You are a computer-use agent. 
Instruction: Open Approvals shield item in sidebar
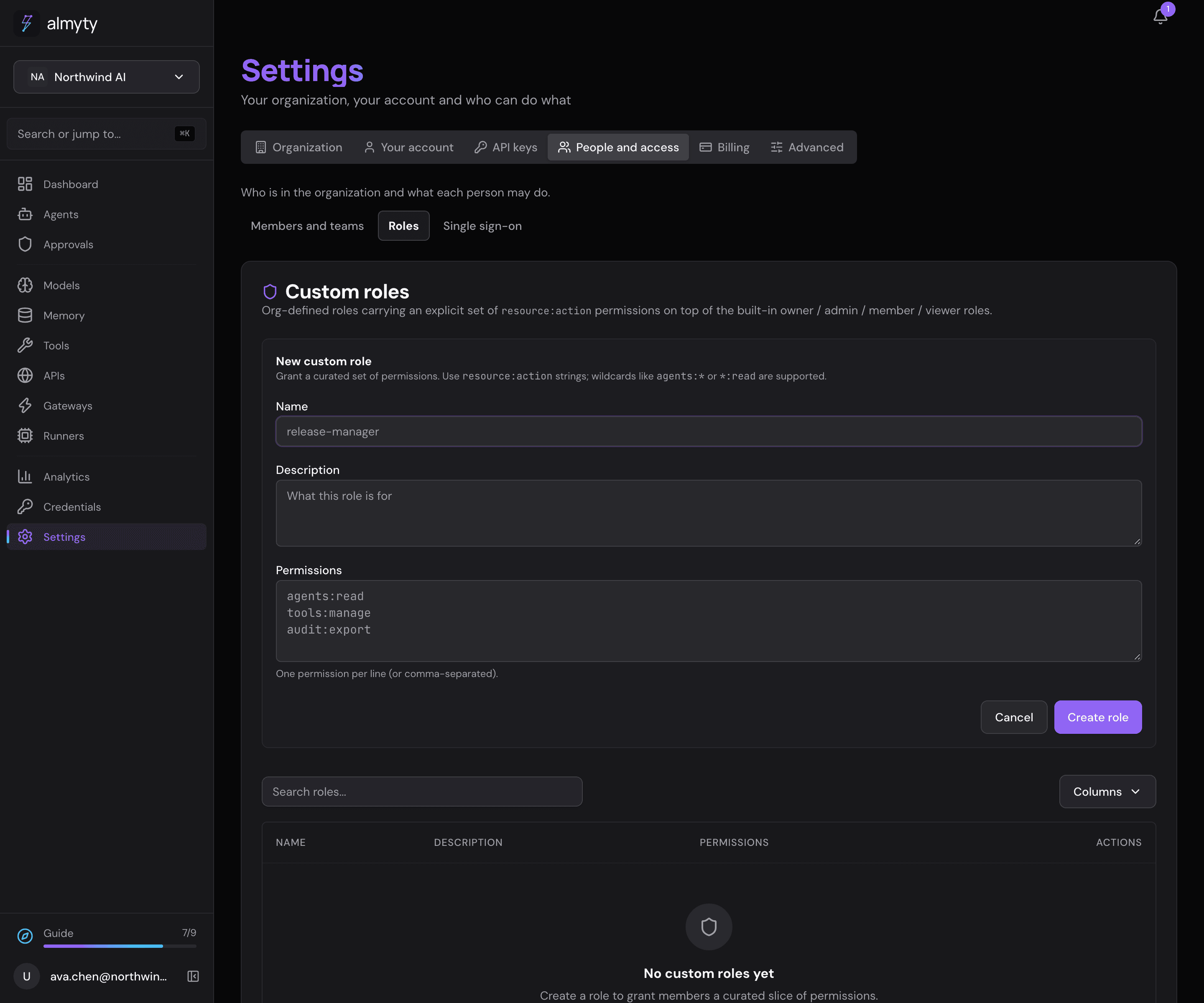point(107,244)
